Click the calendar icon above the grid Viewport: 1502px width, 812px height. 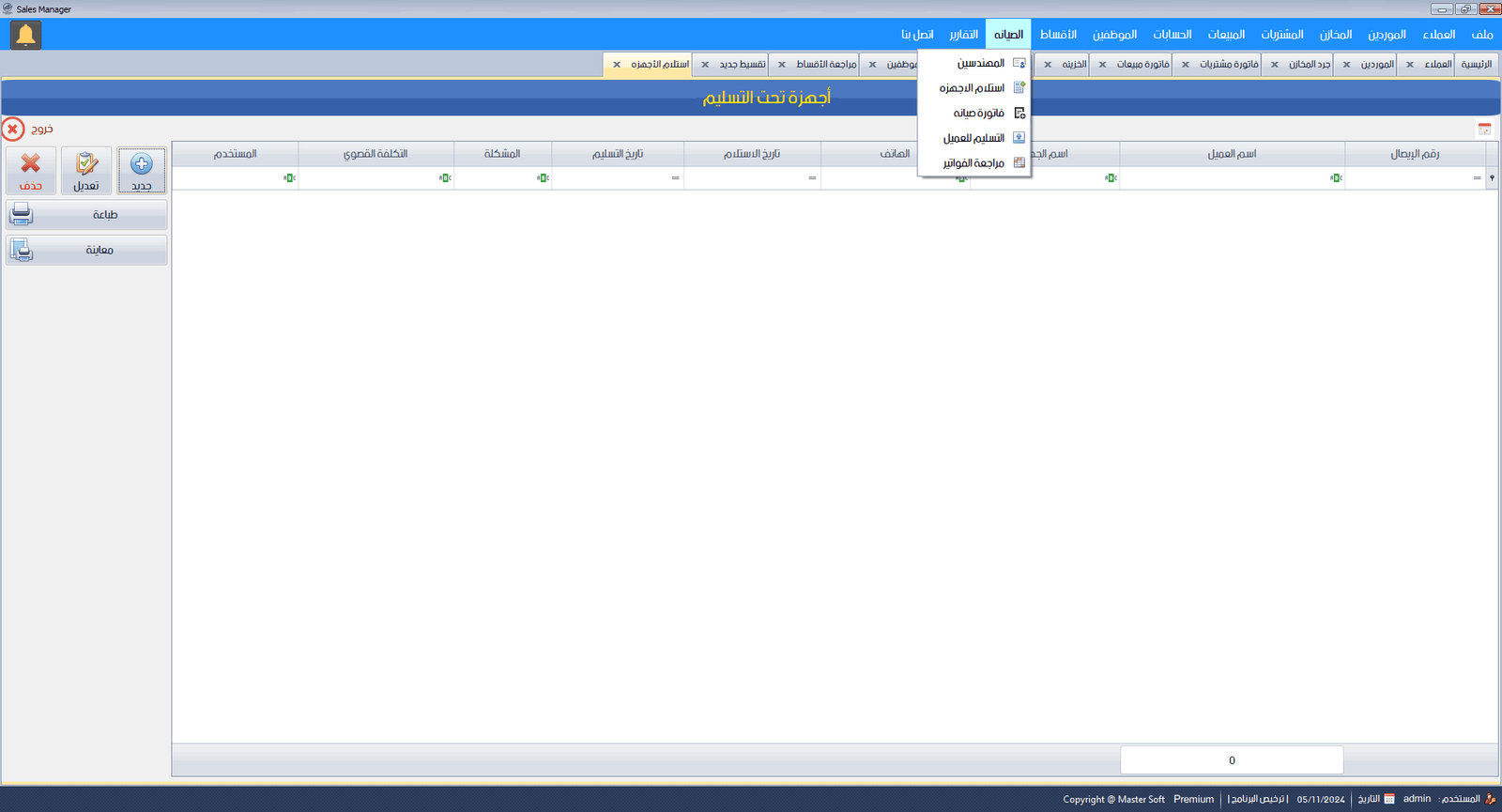pos(1484,129)
